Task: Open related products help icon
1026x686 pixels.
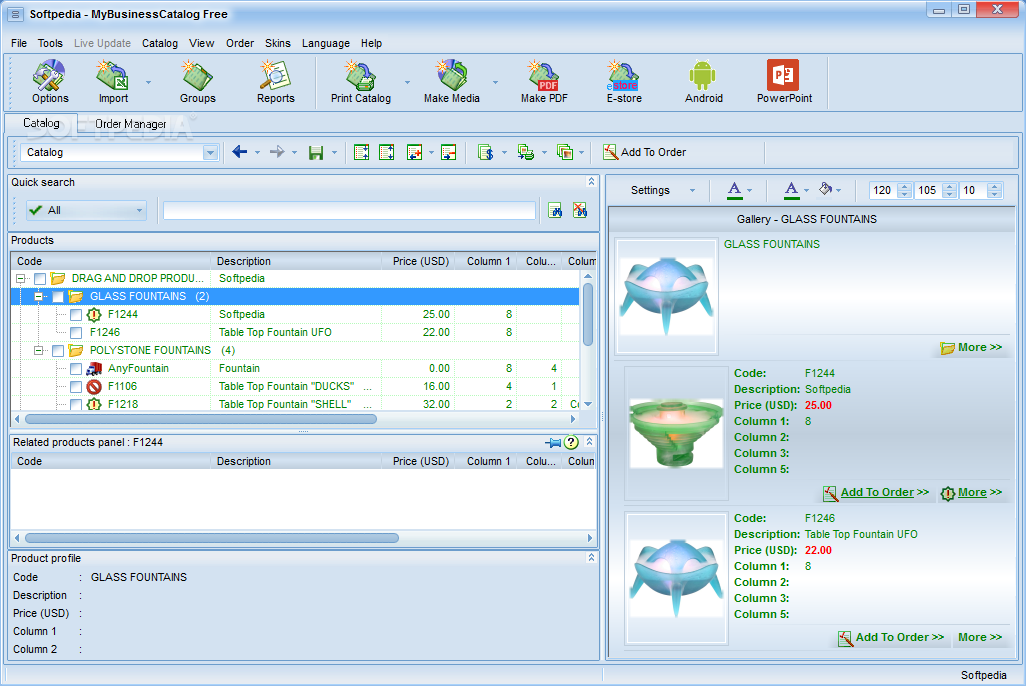Action: (571, 442)
